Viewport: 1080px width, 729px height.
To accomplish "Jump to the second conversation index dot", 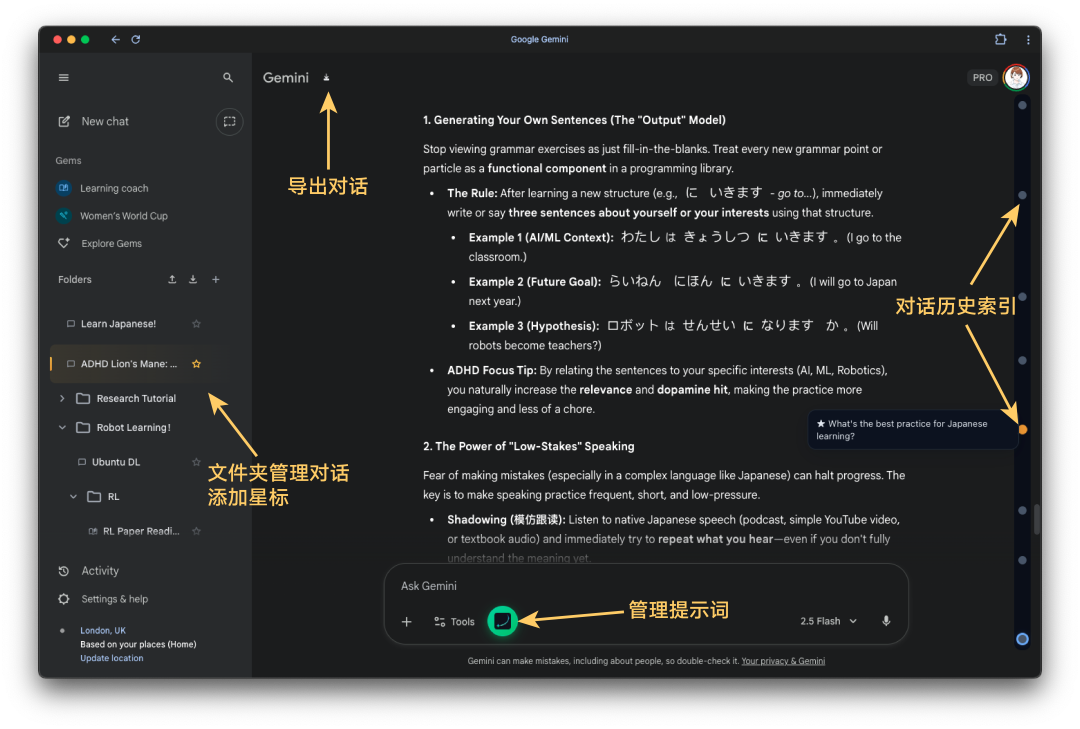I will coord(1022,195).
